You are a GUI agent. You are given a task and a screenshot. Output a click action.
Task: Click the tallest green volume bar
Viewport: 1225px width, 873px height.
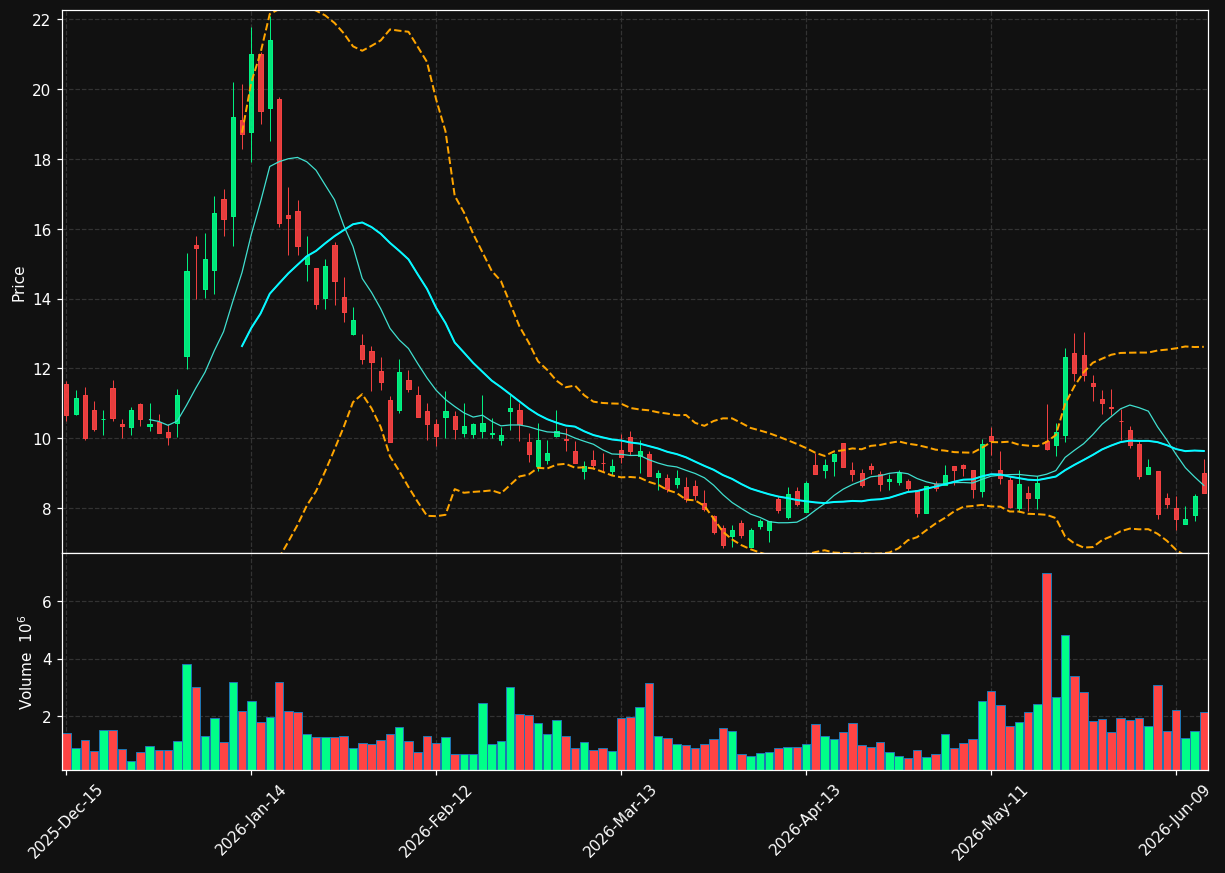(x=1065, y=702)
